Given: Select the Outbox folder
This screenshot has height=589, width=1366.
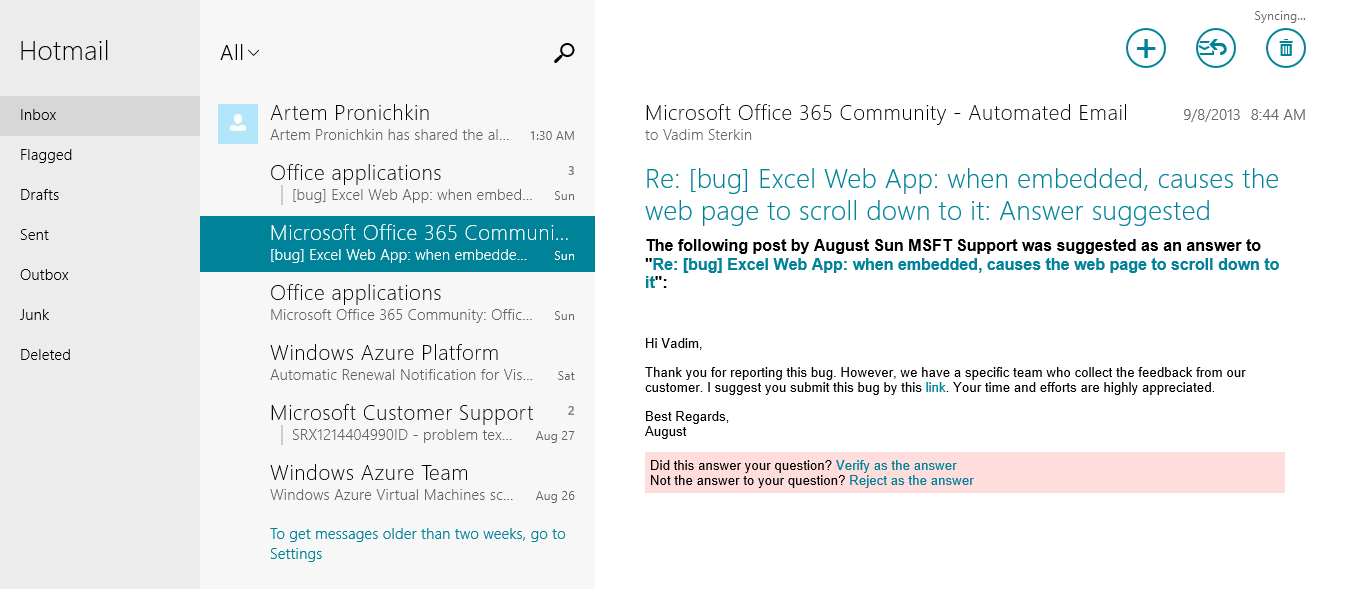Looking at the screenshot, I should point(100,275).
